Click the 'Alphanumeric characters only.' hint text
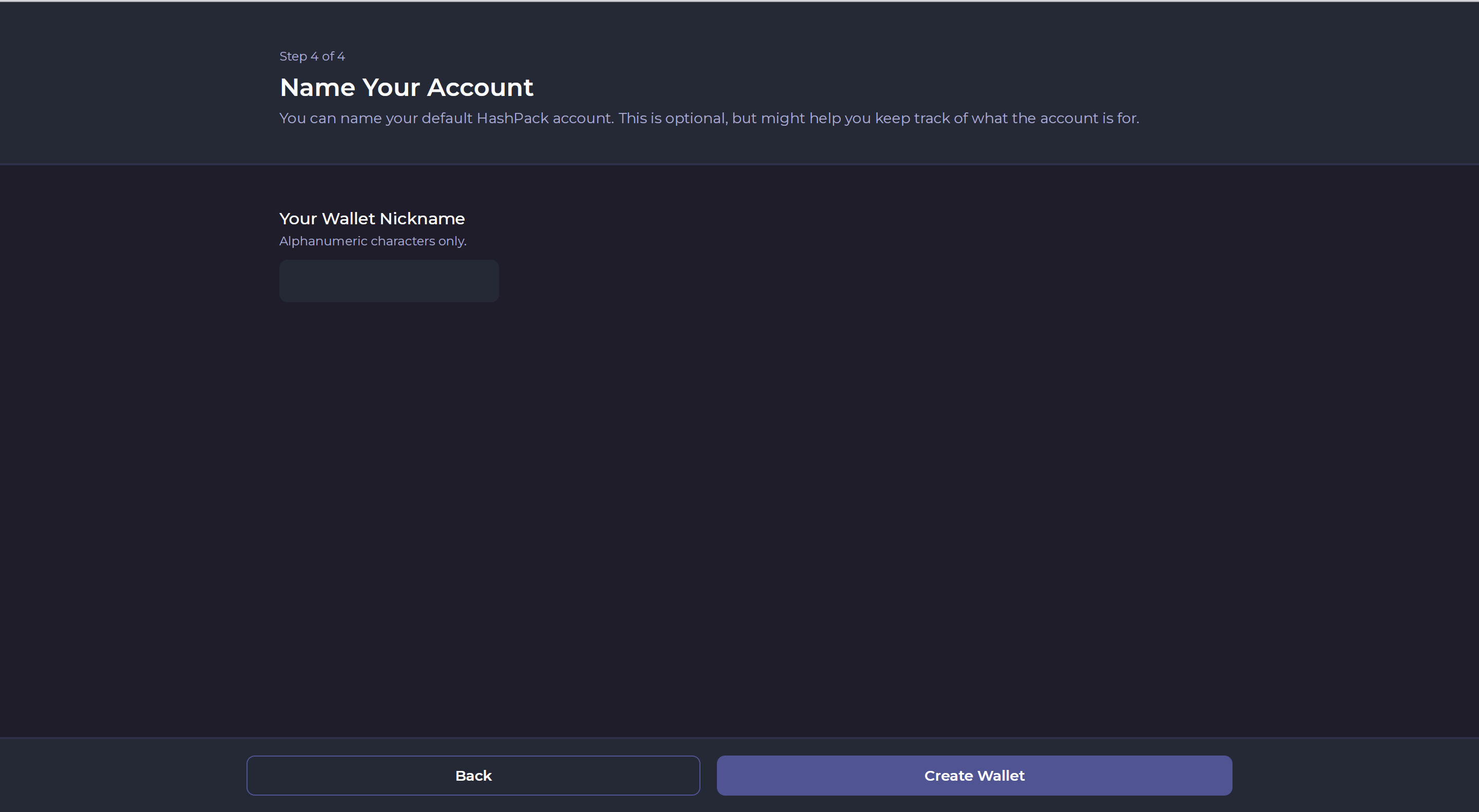The width and height of the screenshot is (1479, 812). pos(373,241)
